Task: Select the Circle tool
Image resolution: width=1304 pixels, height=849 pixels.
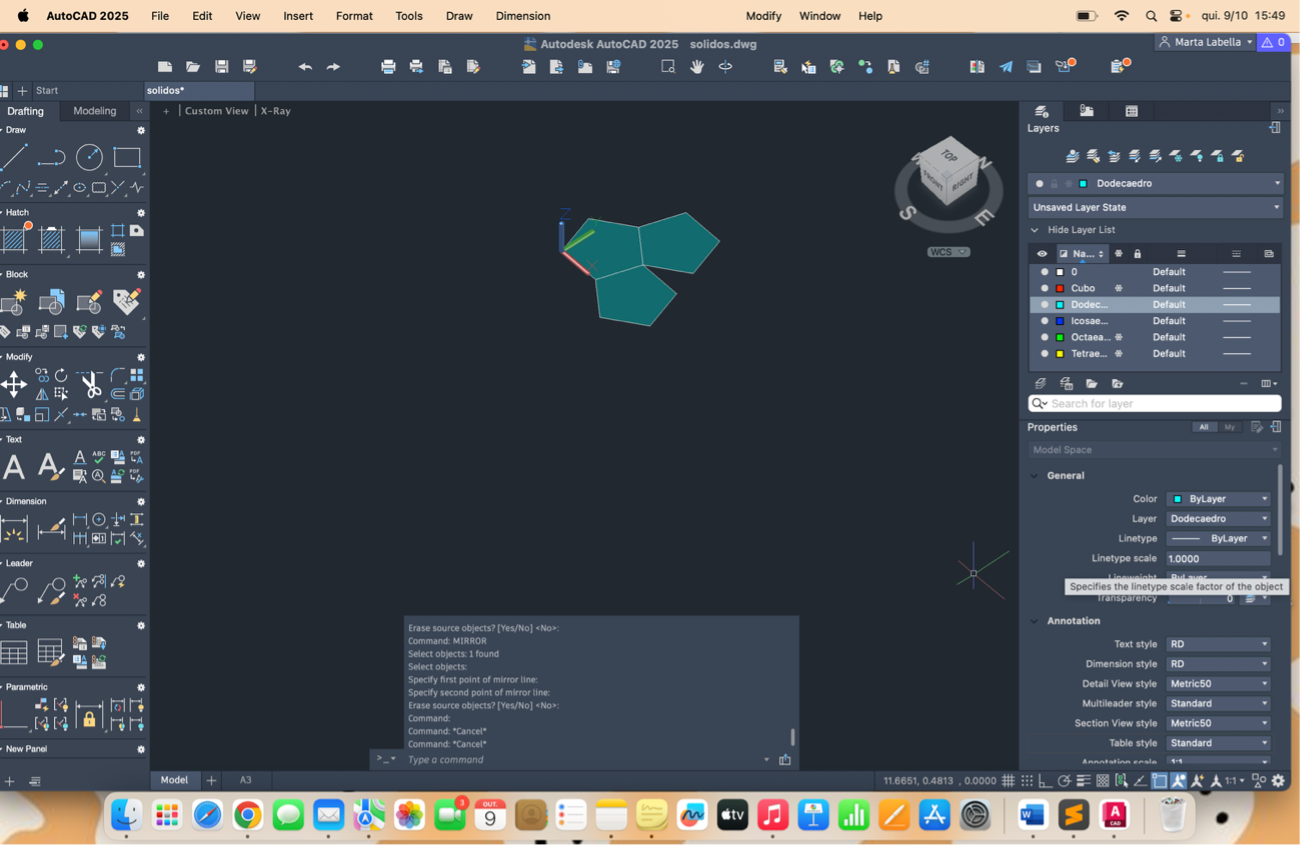Action: (89, 158)
